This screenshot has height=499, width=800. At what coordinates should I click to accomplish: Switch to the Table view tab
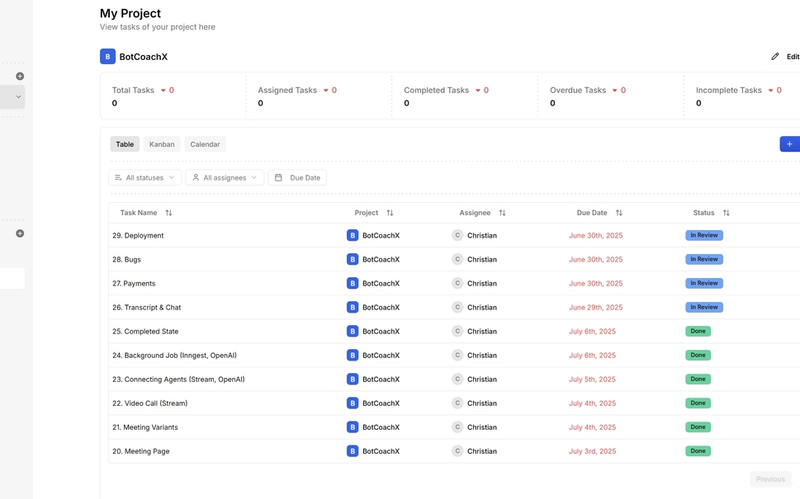pos(124,144)
